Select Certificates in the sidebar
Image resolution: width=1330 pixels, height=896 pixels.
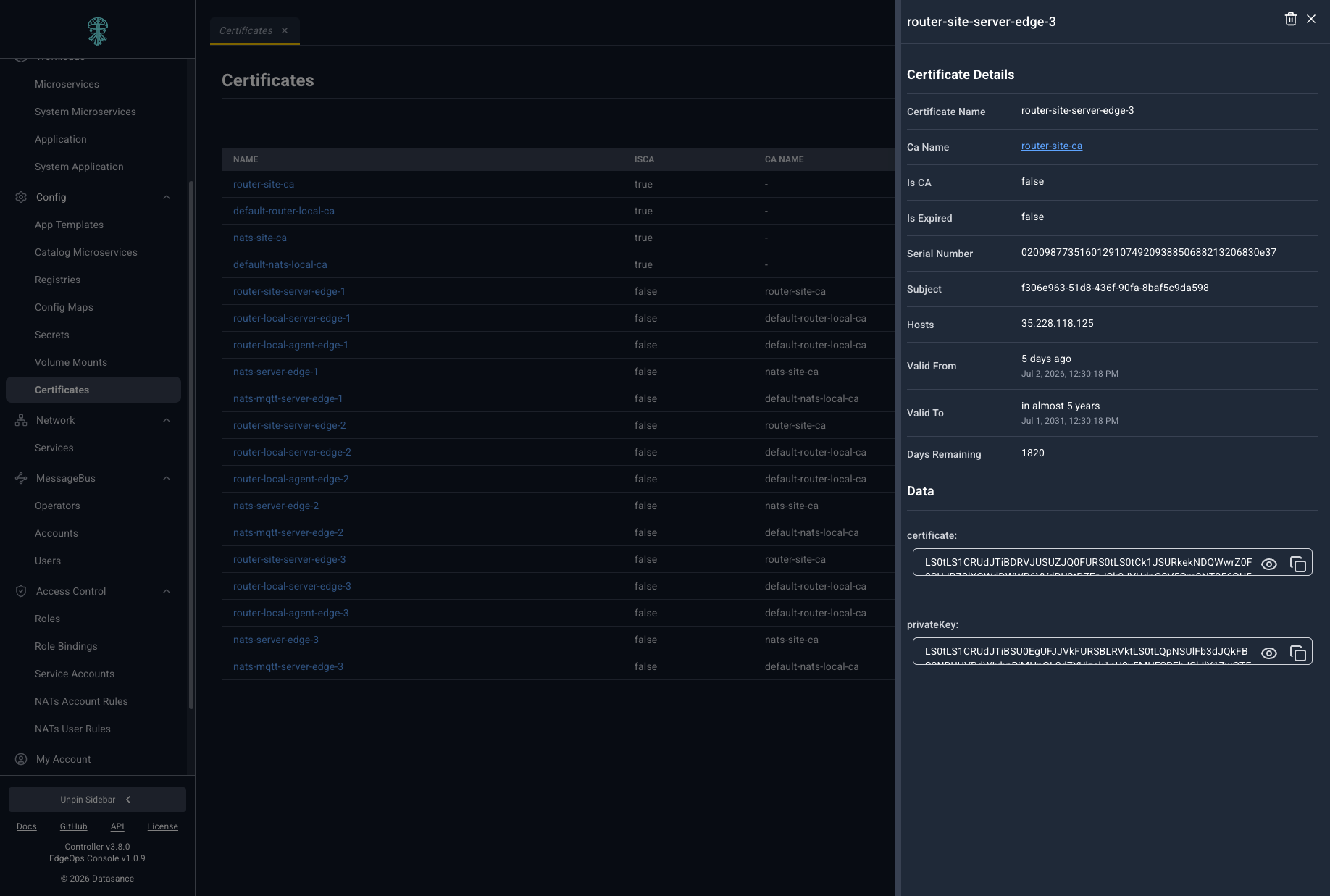(x=93, y=390)
